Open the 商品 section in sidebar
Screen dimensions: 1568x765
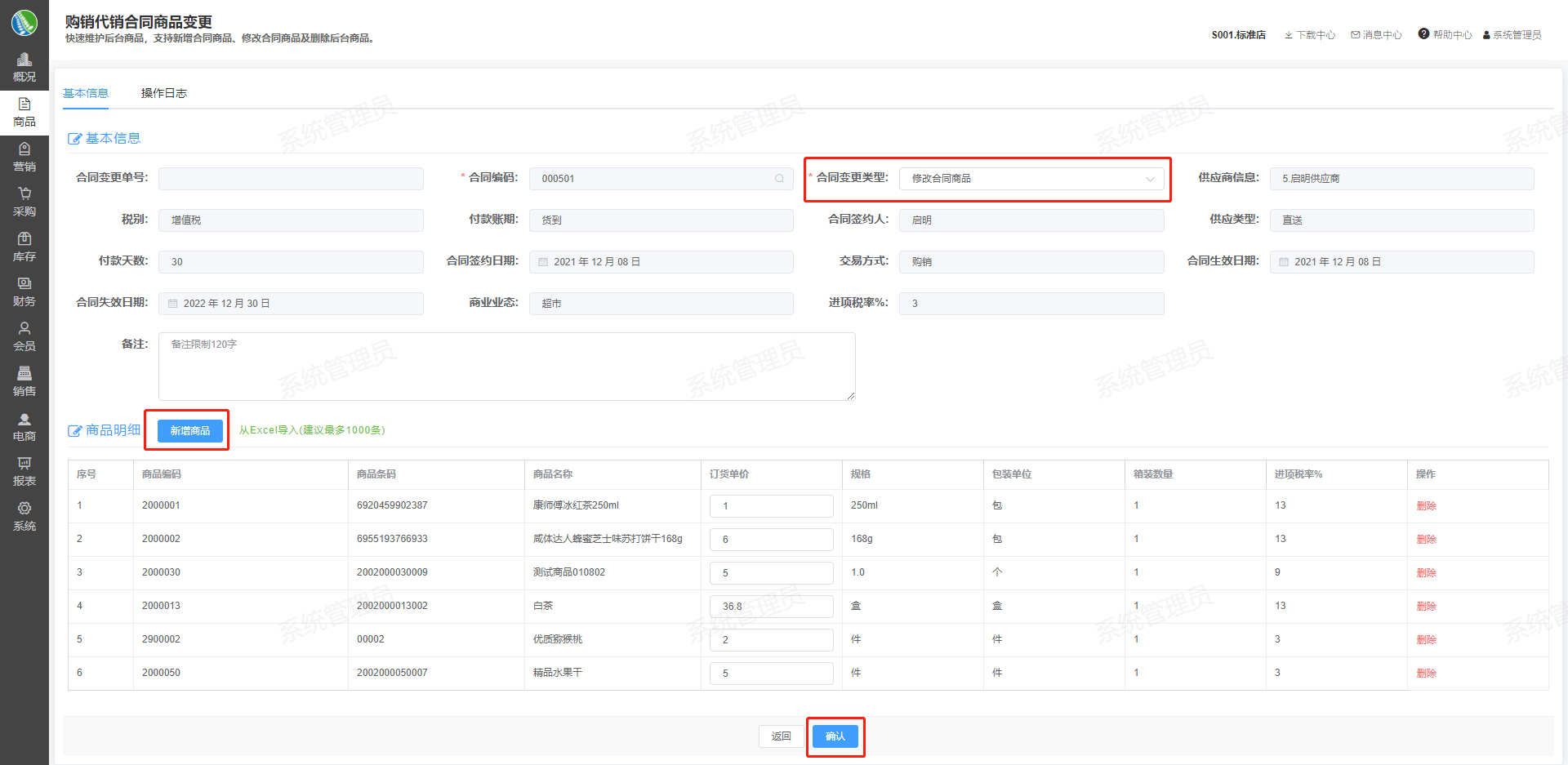coord(24,113)
